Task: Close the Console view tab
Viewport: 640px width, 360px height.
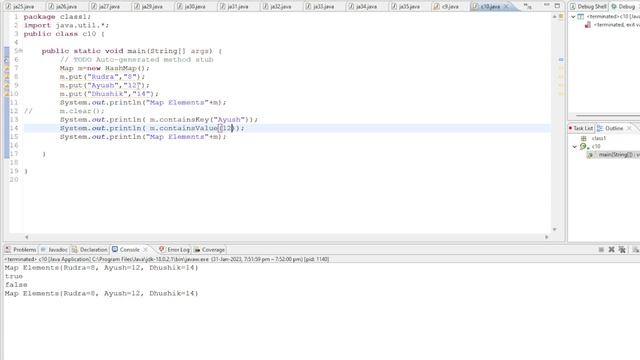Action: (145, 249)
